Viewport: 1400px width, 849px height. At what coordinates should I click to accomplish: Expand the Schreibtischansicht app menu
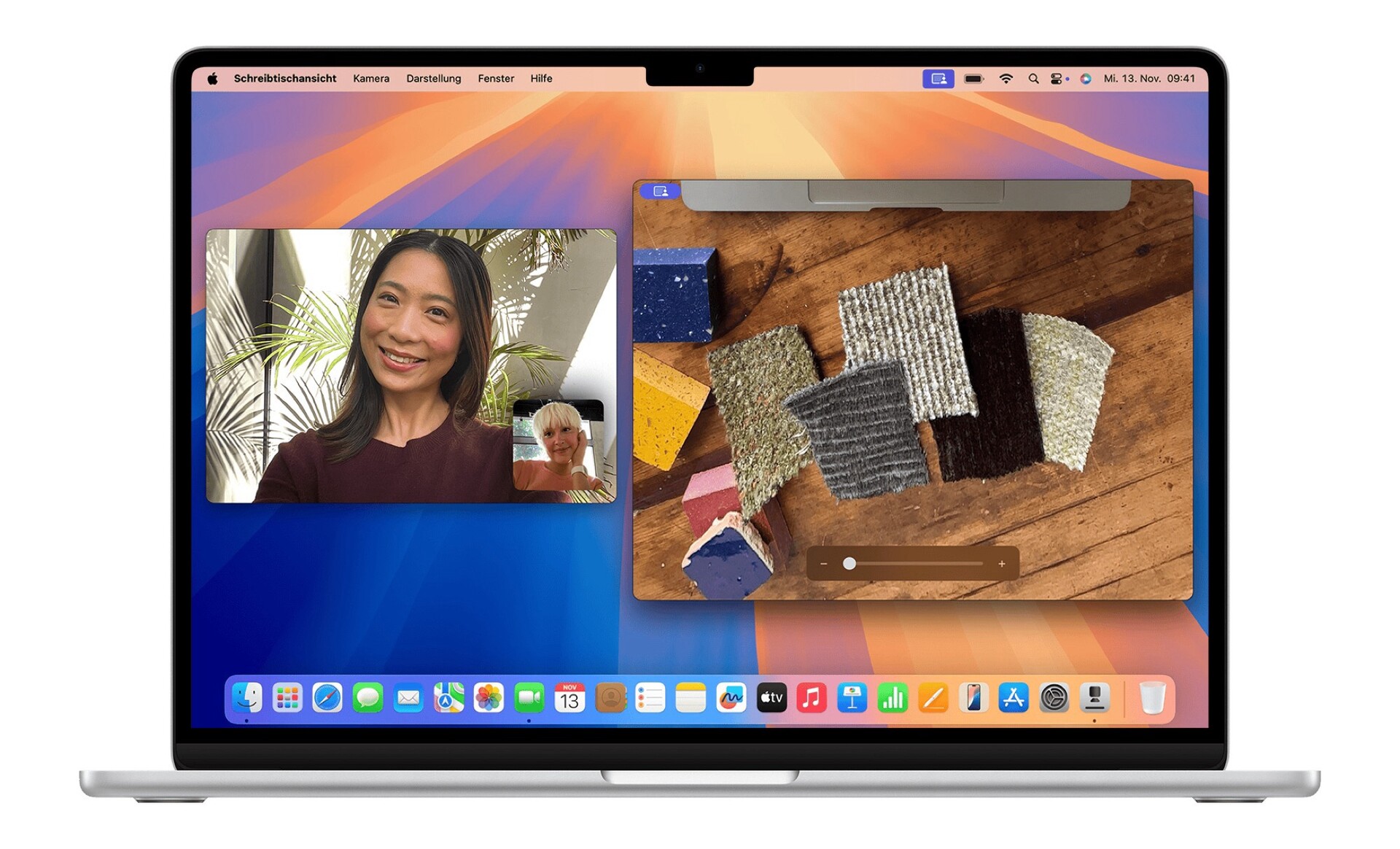coord(284,79)
